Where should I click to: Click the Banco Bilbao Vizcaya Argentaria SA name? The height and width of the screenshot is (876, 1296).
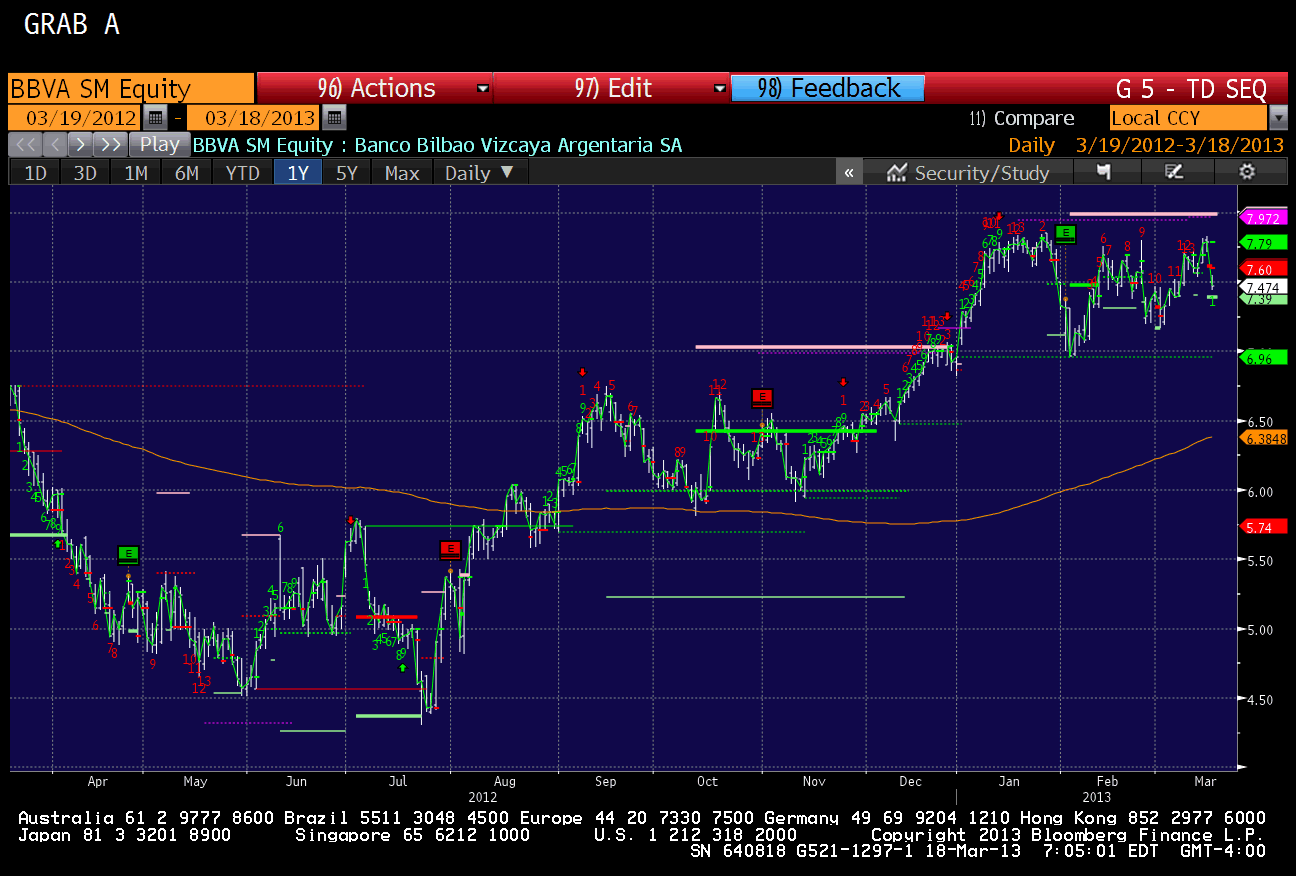(x=518, y=145)
